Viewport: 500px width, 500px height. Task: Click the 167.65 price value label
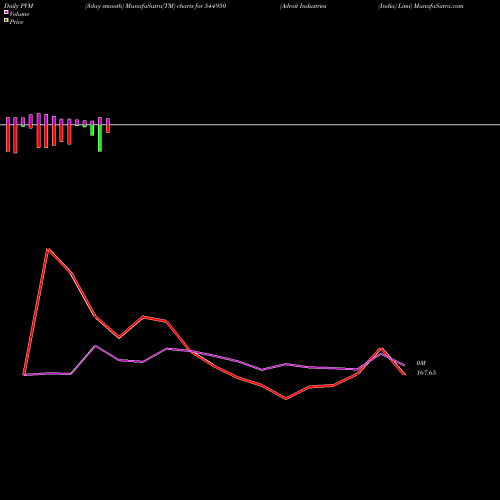tap(426, 373)
